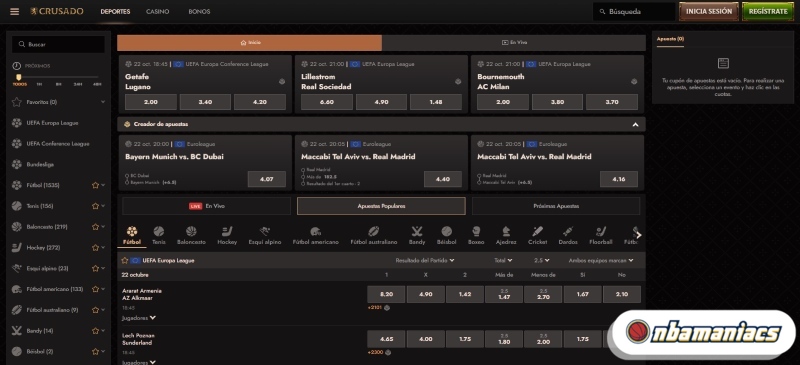Viewport: 800px width, 365px height.
Task: Focus the sidebar Buscar field
Action: (58, 44)
